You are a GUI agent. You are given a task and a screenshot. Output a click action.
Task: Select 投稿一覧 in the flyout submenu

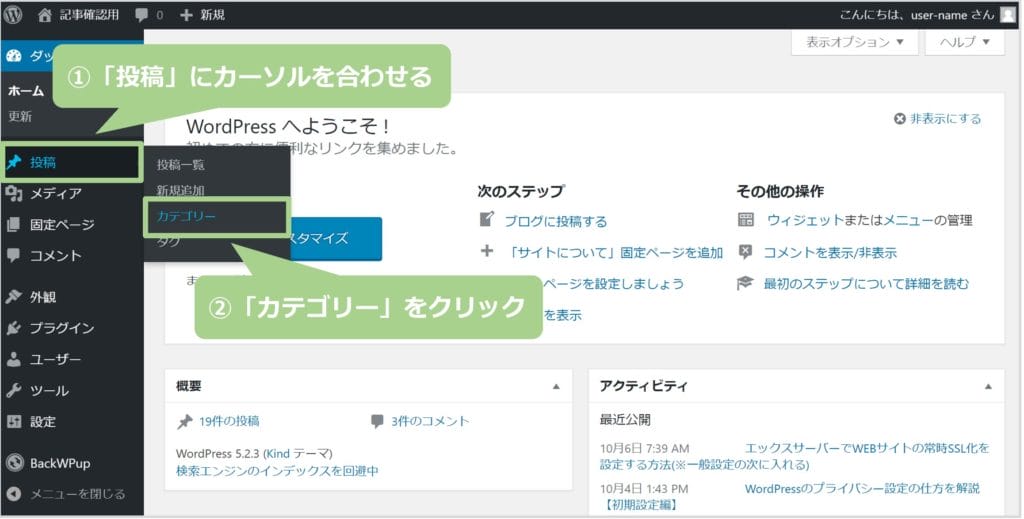click(180, 165)
